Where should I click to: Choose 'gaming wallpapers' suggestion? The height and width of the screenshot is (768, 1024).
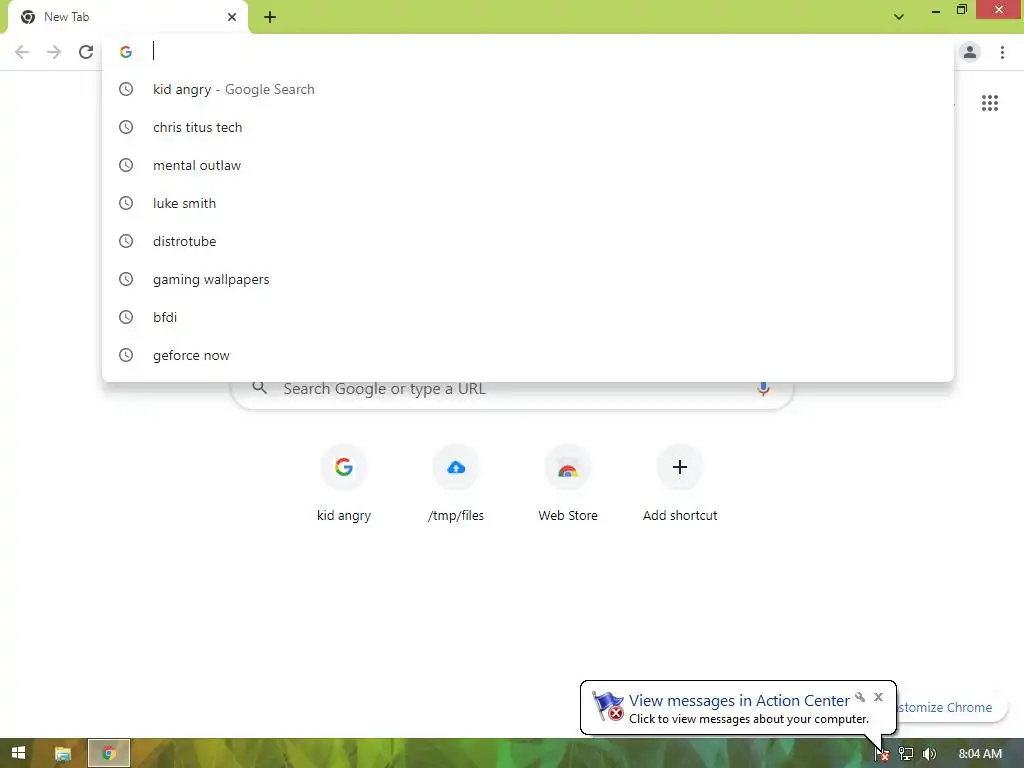pos(528,279)
